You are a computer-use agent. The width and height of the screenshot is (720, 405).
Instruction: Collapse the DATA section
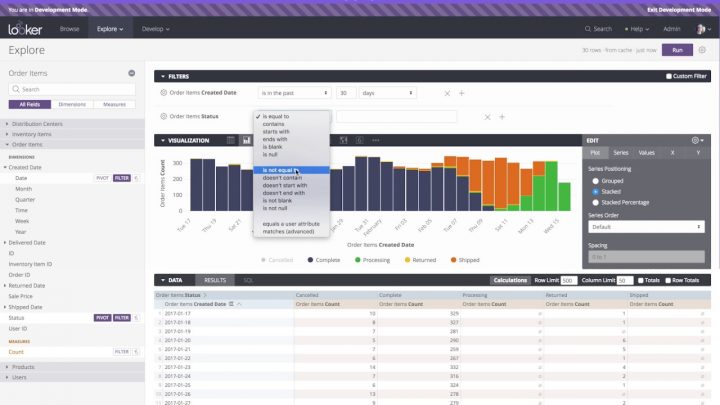(163, 280)
